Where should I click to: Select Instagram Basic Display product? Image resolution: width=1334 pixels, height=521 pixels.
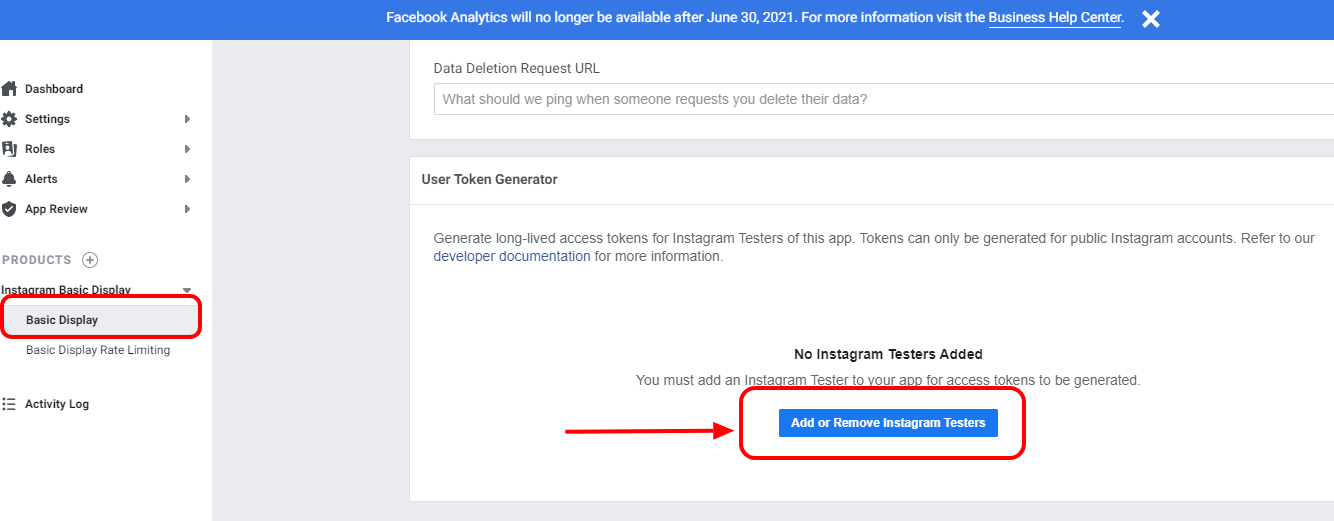[66, 290]
